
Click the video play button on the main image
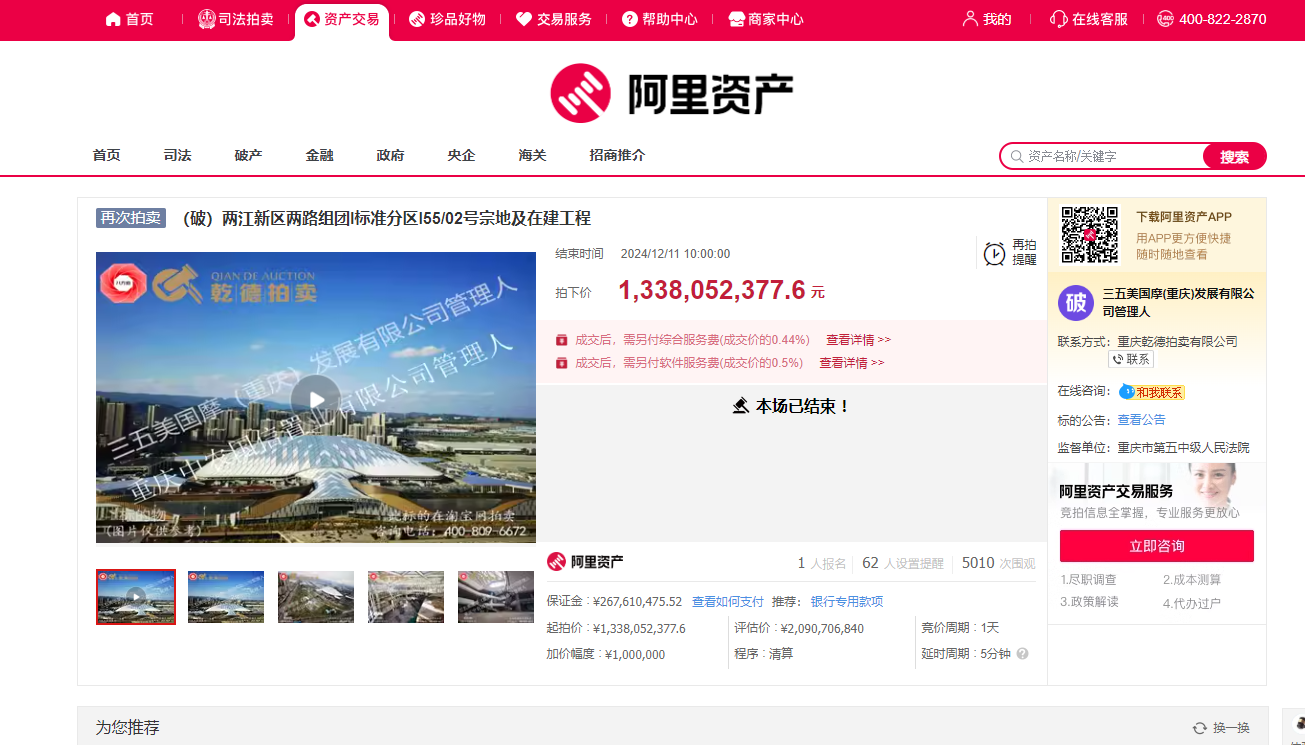[x=316, y=400]
